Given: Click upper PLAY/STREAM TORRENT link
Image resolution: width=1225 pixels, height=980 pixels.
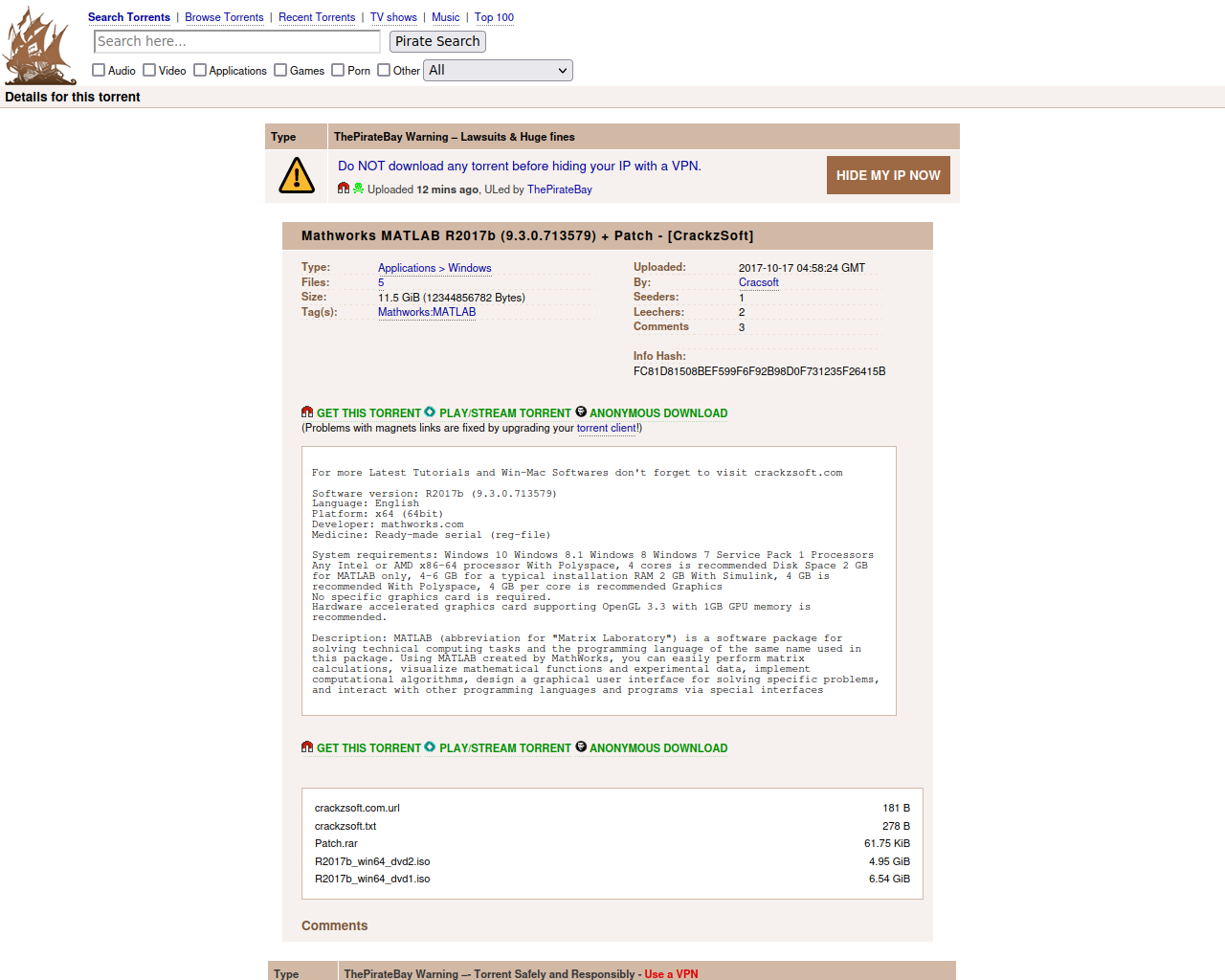Looking at the screenshot, I should [x=505, y=413].
